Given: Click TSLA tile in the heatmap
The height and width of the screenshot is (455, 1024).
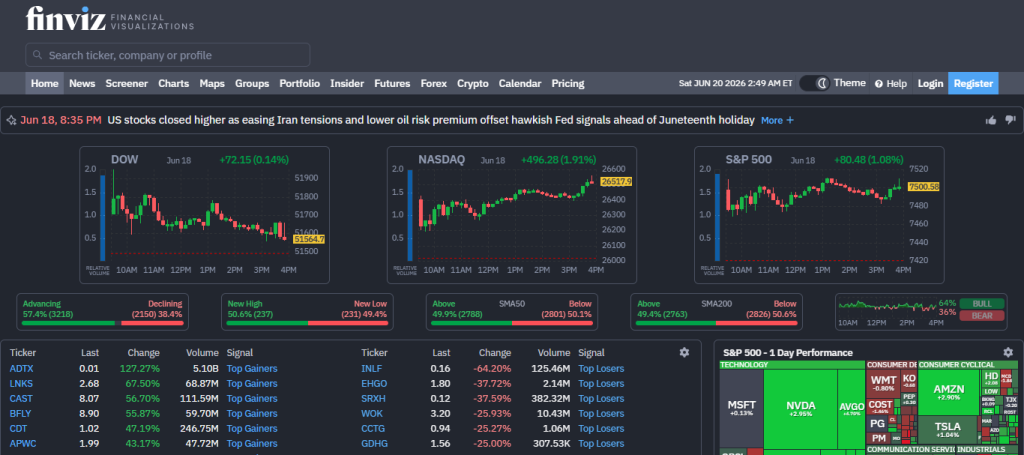Looking at the screenshot, I should (x=949, y=431).
